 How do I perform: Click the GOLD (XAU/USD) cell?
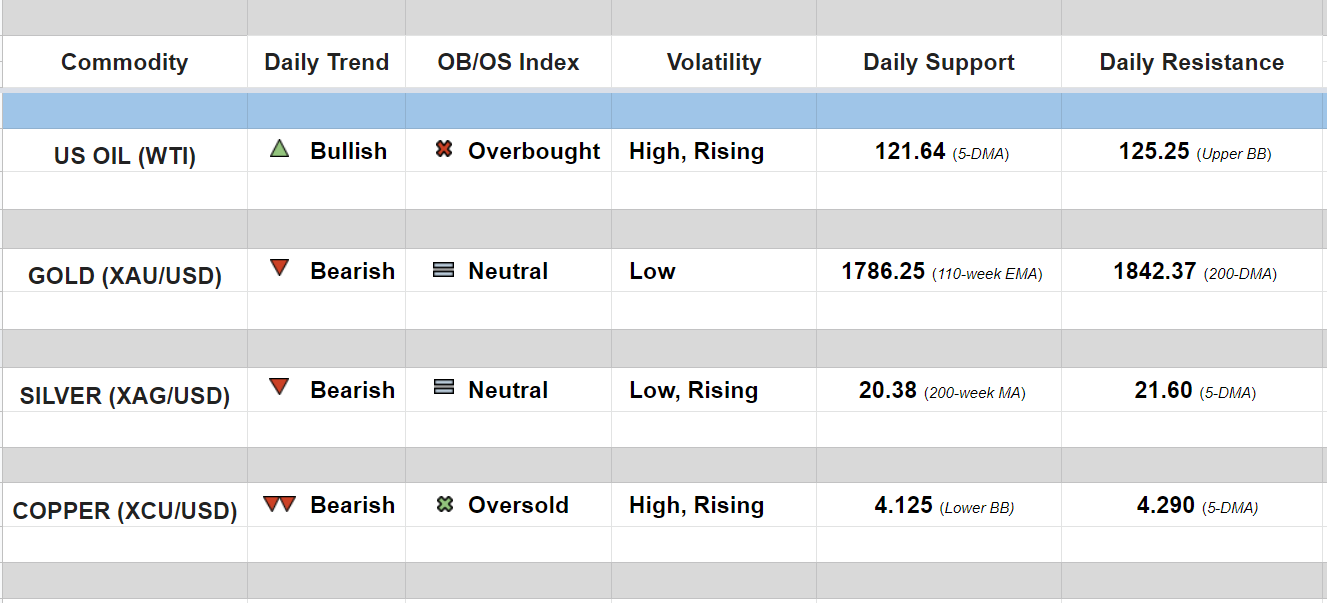pos(125,276)
